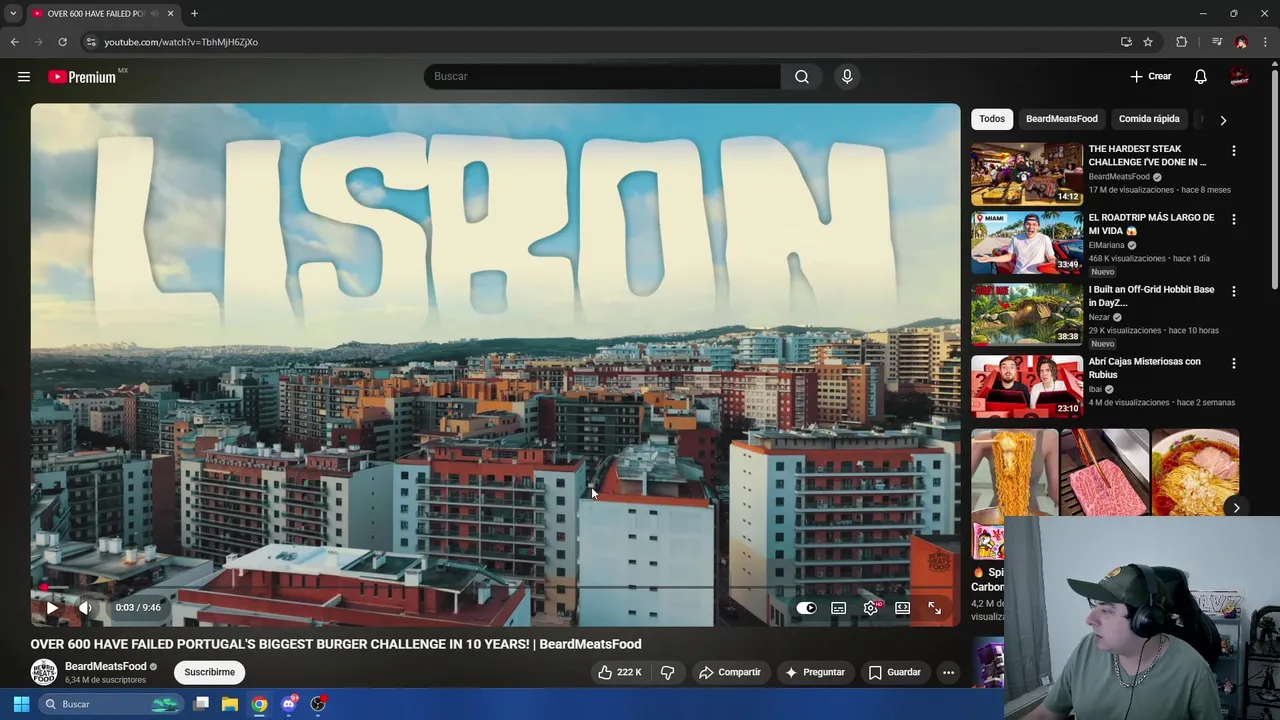
Task: Create content with the Crear button
Action: [x=1151, y=77]
